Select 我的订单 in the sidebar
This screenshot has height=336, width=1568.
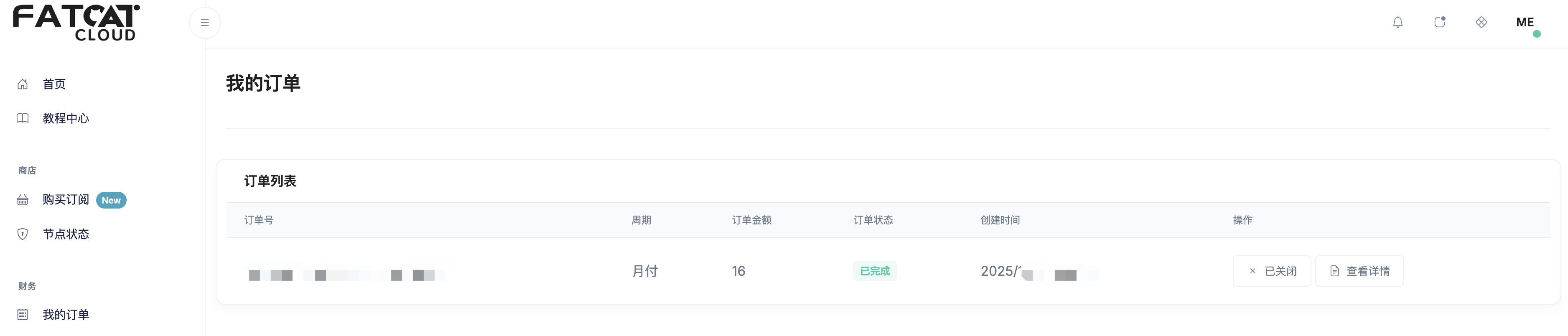click(x=66, y=315)
